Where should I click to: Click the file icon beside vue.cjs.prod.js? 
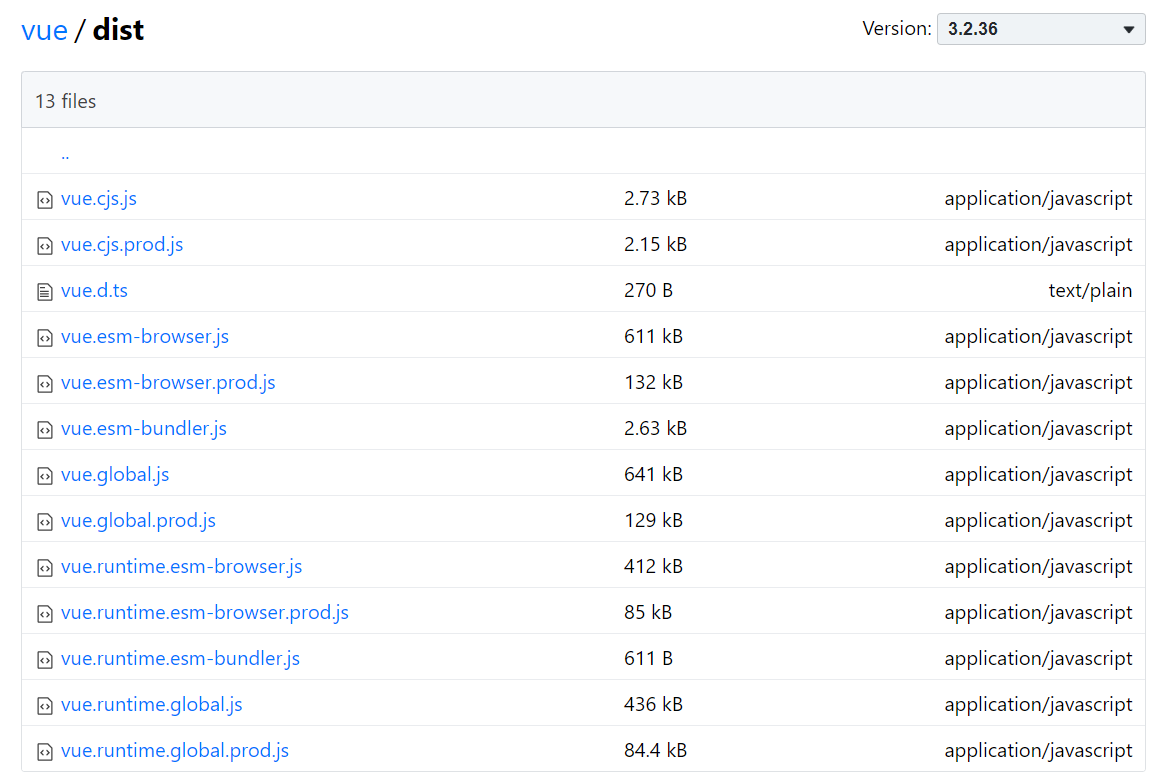pos(45,246)
